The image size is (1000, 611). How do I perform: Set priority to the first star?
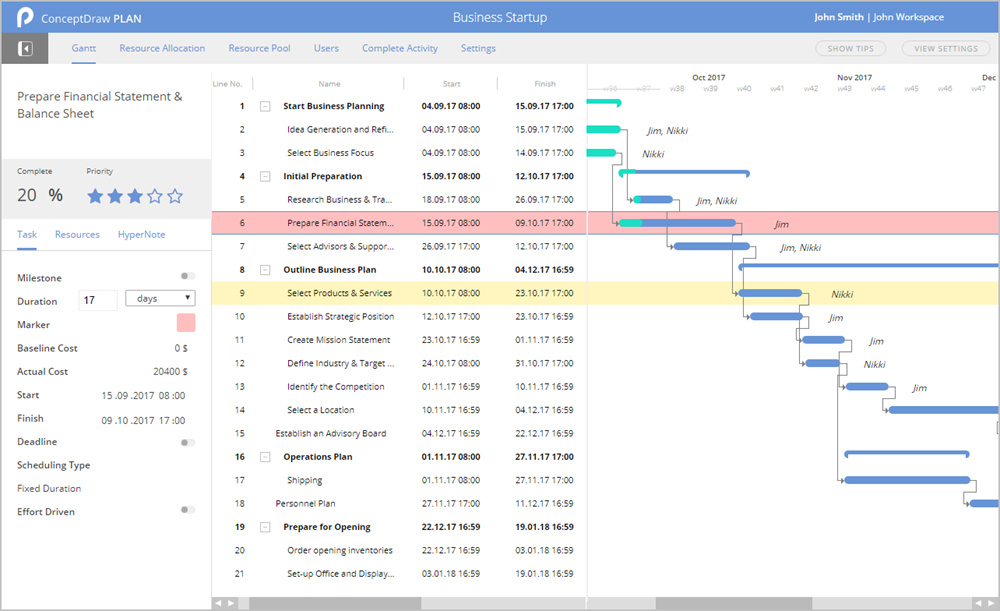(x=95, y=196)
